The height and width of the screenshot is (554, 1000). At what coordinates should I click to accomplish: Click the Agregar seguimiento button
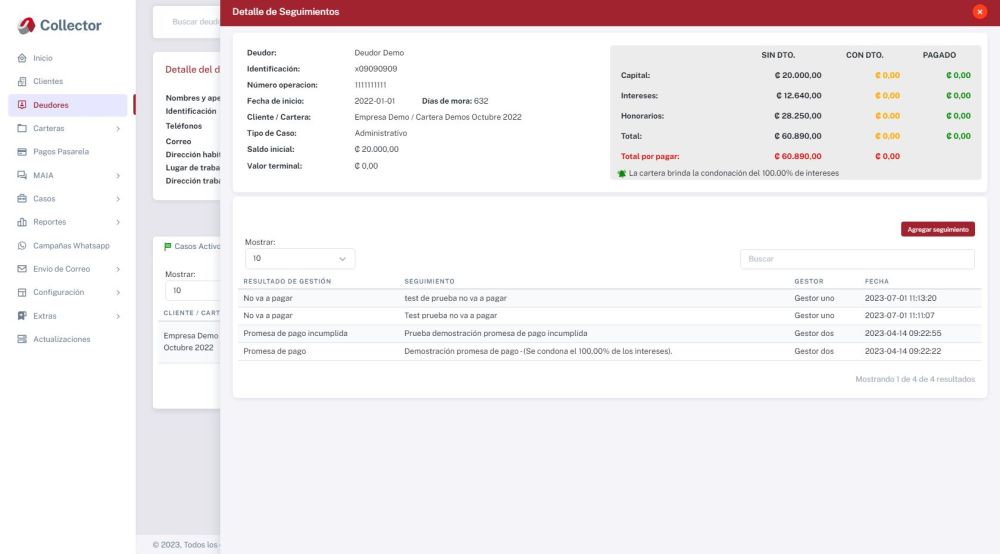point(937,229)
